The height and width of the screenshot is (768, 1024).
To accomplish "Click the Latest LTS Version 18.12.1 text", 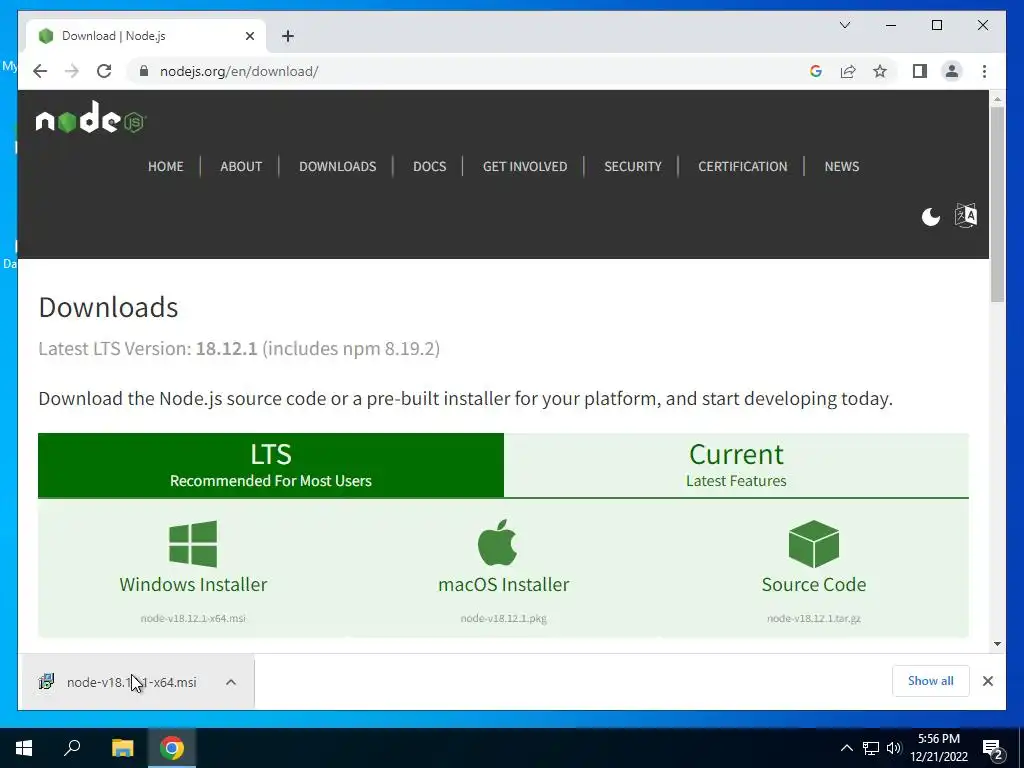I will [x=239, y=349].
